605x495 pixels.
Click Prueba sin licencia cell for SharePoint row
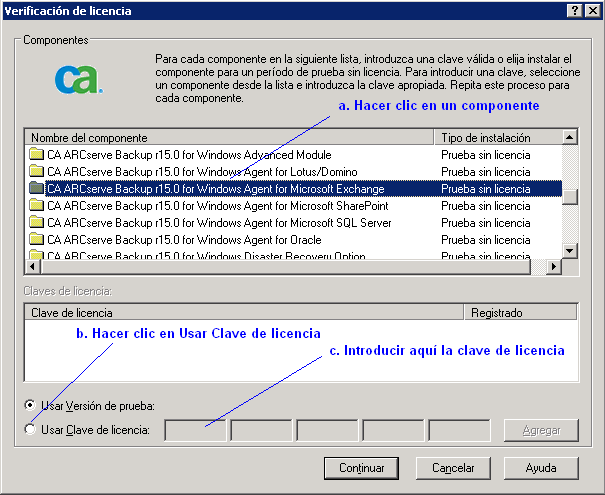pos(485,206)
